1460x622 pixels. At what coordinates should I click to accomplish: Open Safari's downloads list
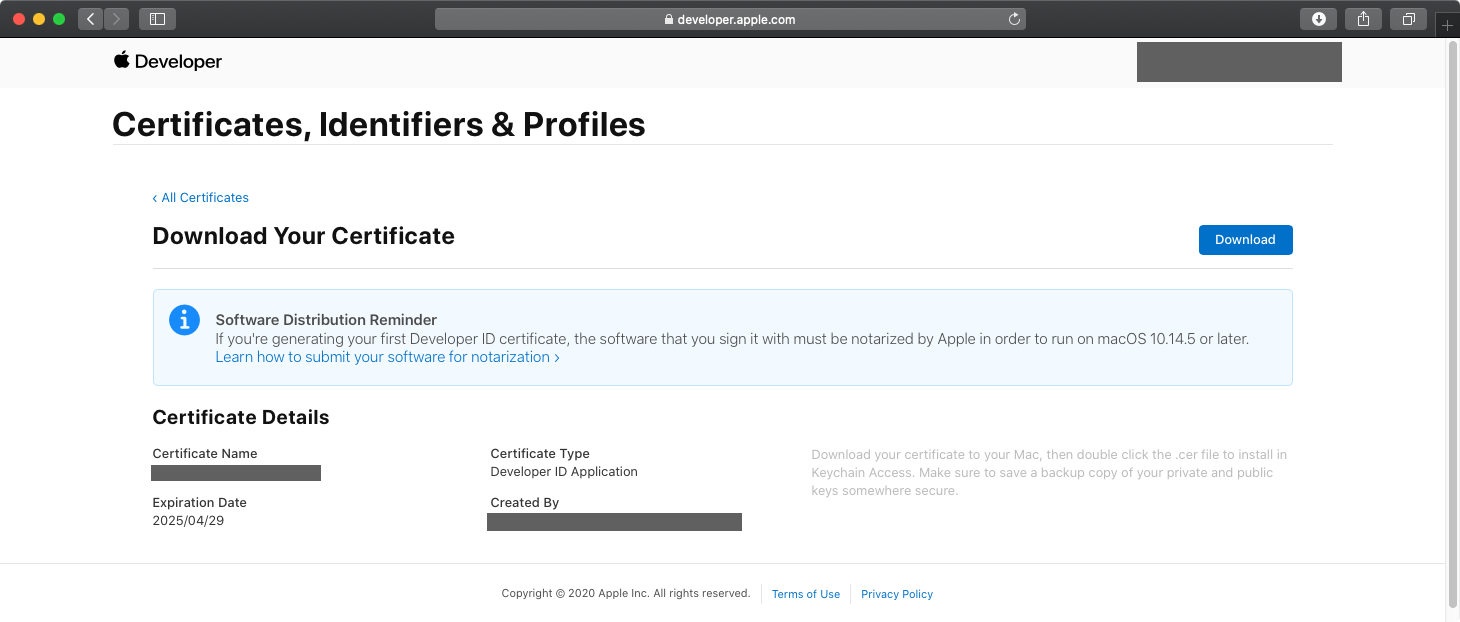(1318, 19)
